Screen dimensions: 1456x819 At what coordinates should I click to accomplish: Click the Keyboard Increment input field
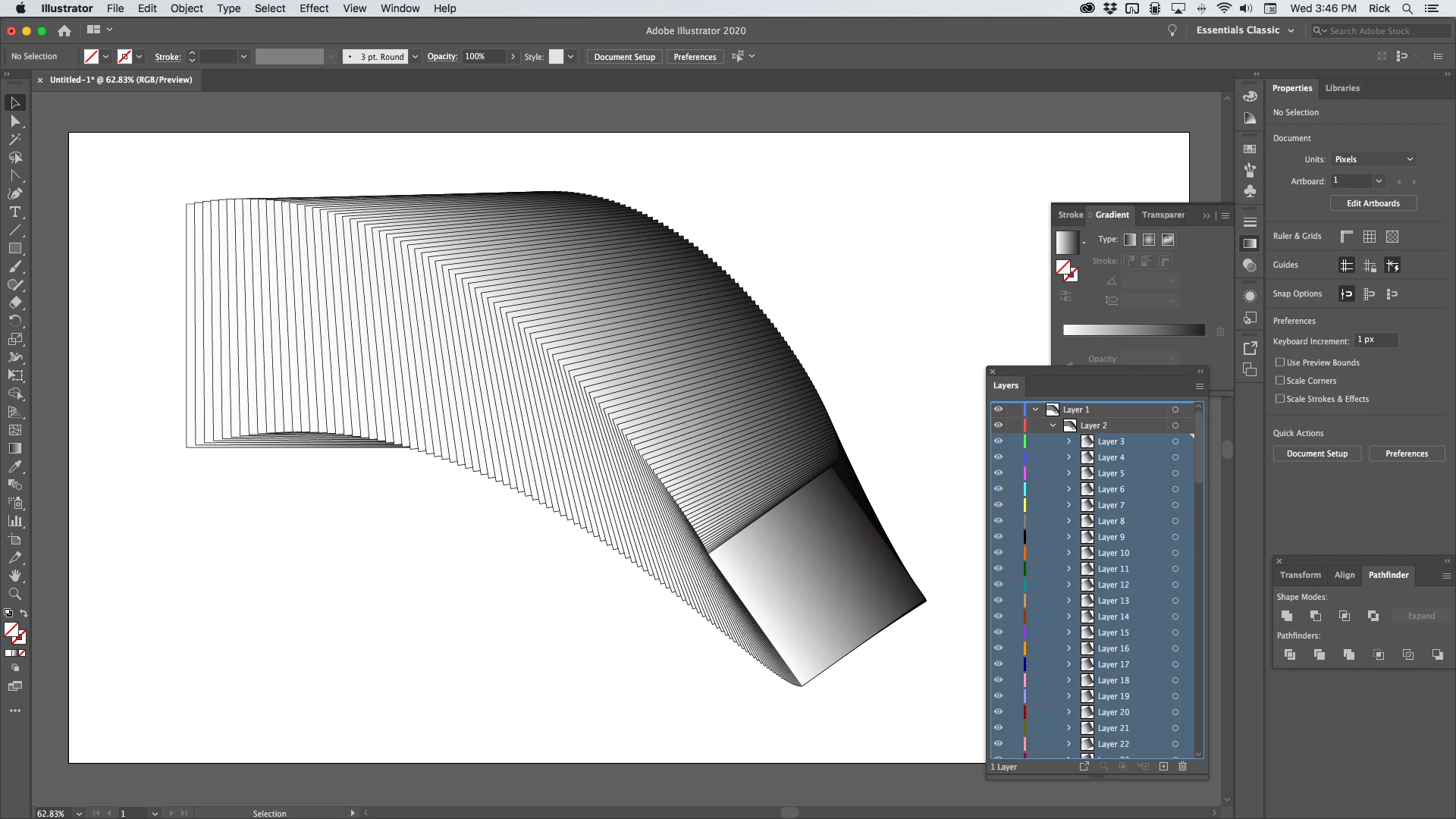pos(1376,340)
